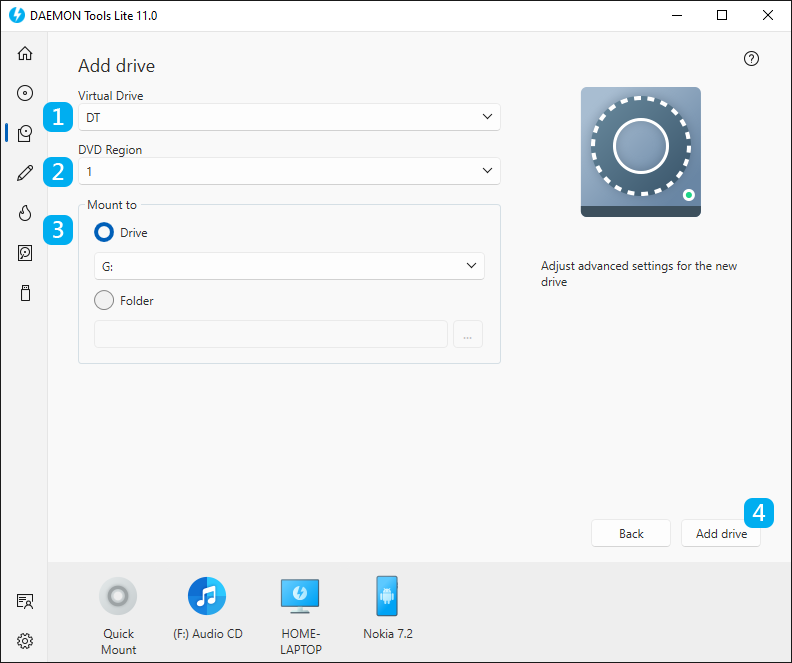The height and width of the screenshot is (663, 792).
Task: Click the "Mount to" group label
Action: pos(112,205)
